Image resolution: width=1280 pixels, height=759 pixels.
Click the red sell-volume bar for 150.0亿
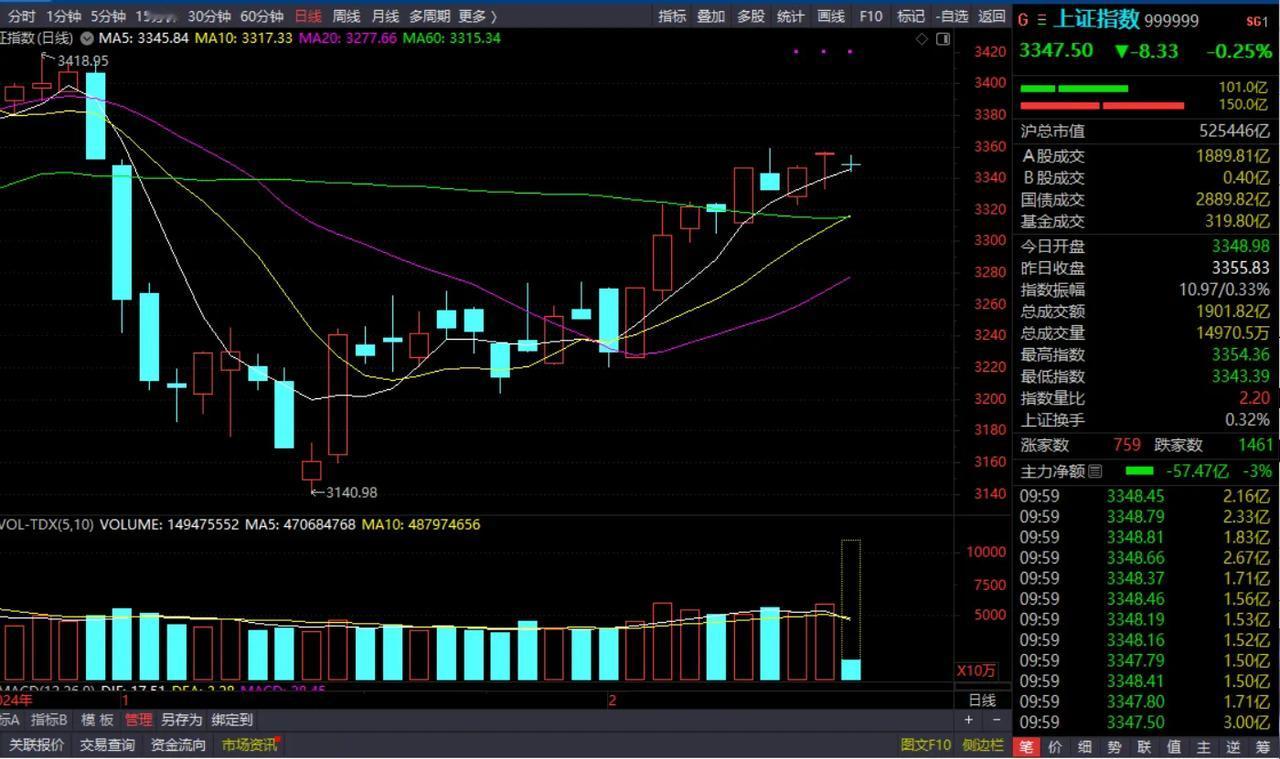(x=1102, y=105)
